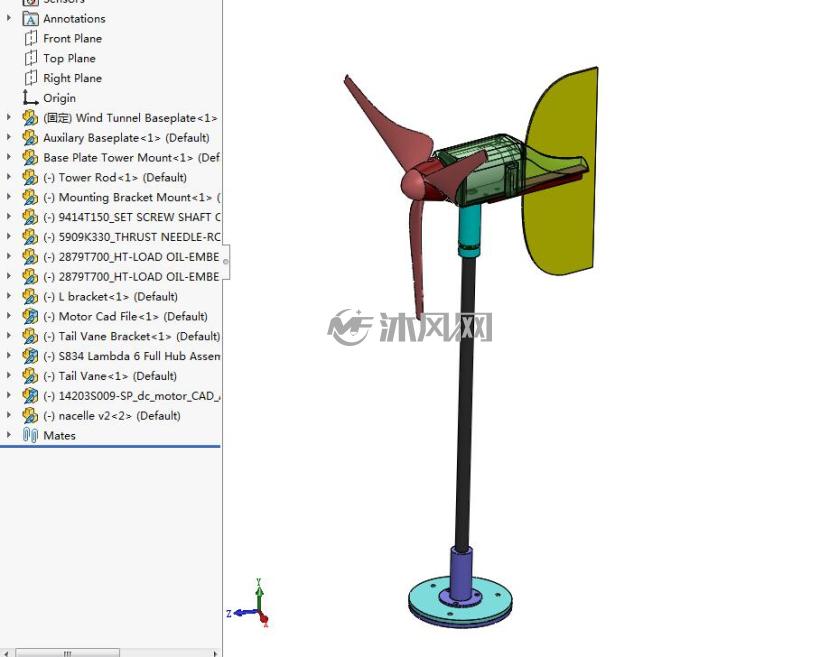The width and height of the screenshot is (820, 657).
Task: Click the Base Plate Tower Mount icon
Action: coord(30,158)
